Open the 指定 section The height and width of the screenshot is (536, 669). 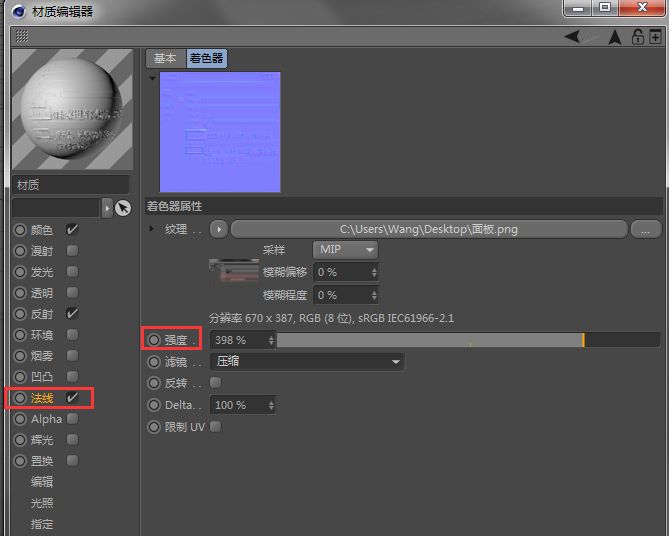click(x=42, y=524)
